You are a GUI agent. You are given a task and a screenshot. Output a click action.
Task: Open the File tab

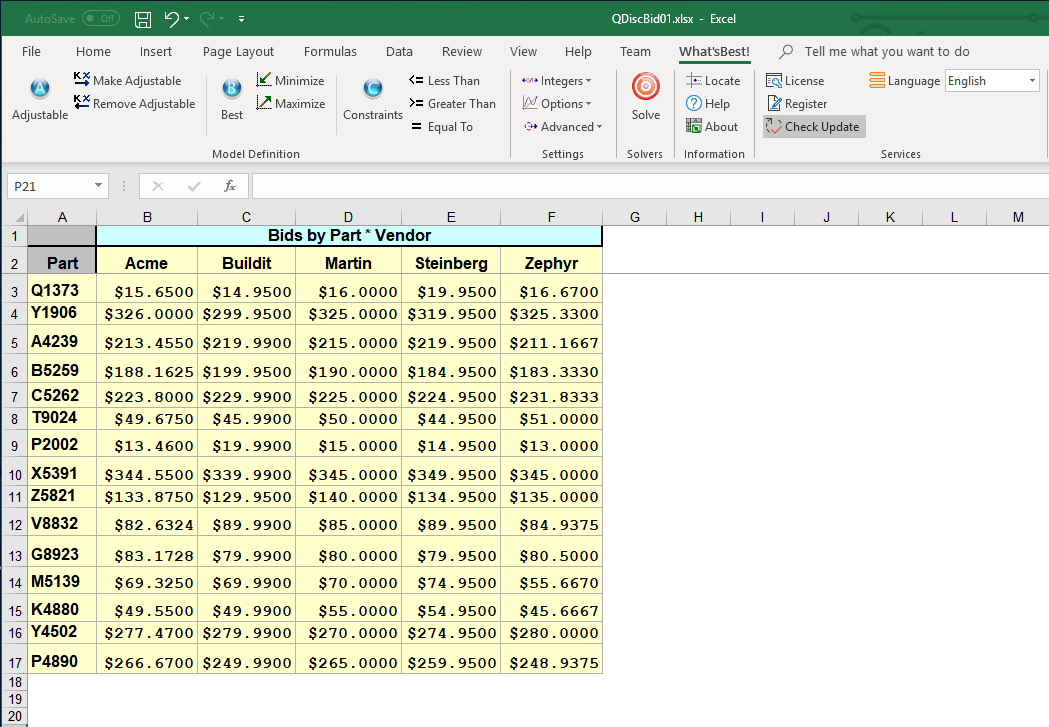pos(31,51)
